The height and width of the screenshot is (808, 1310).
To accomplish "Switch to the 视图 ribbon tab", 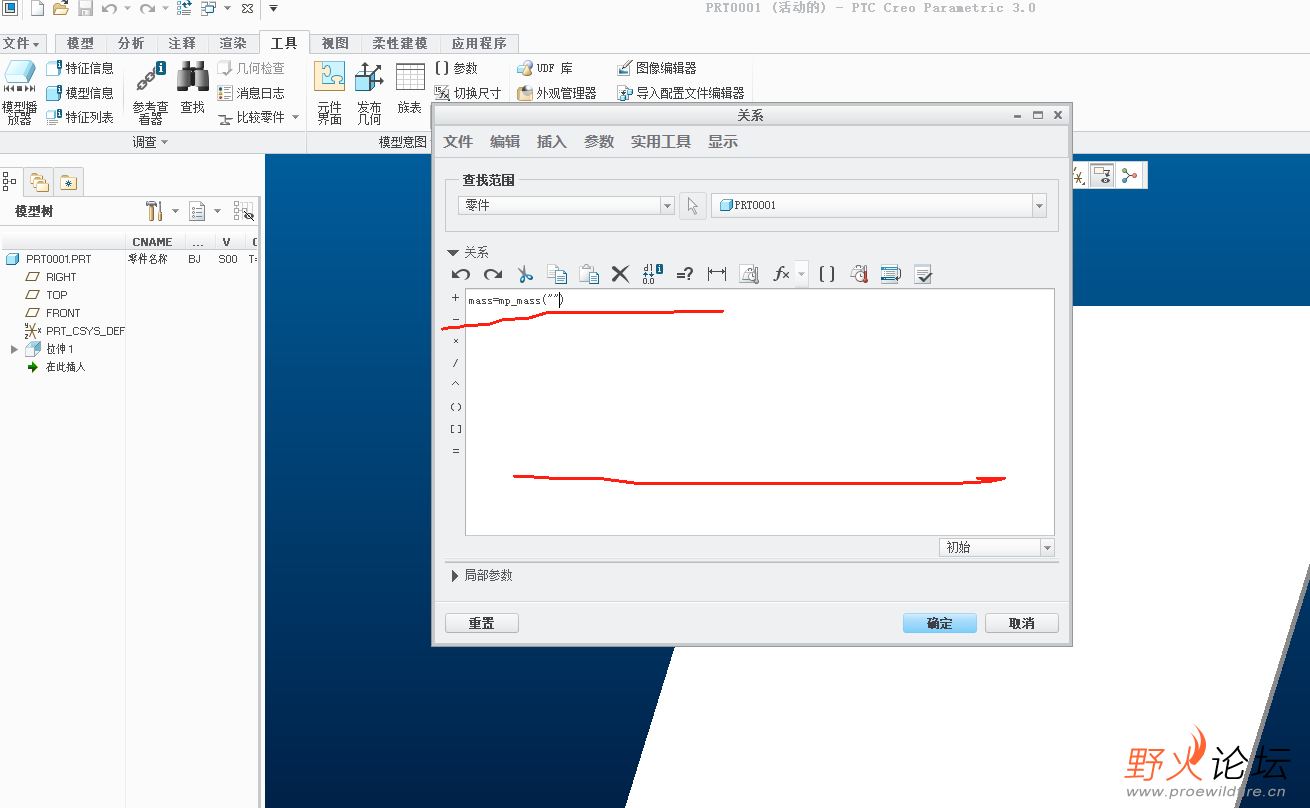I will (x=335, y=43).
